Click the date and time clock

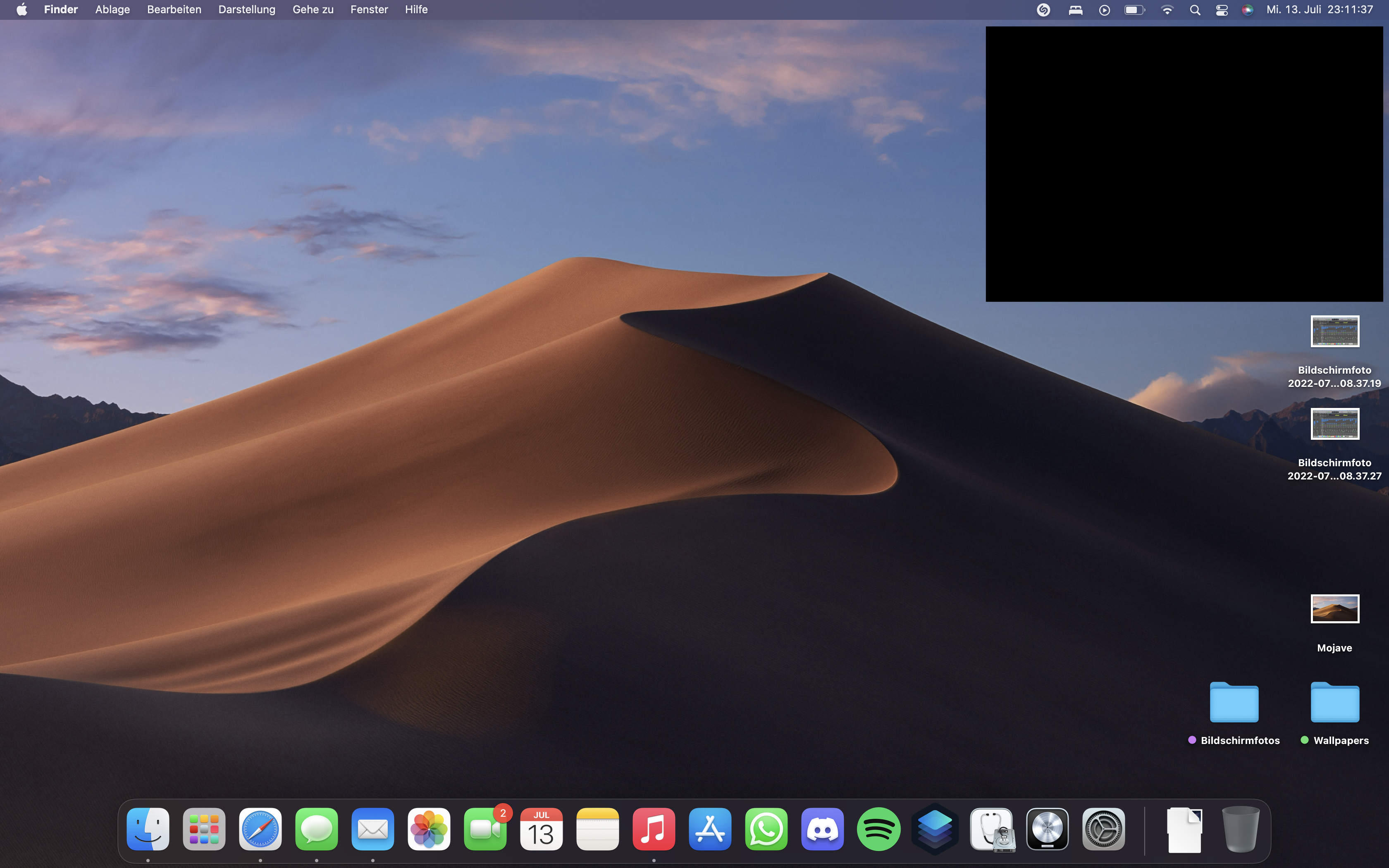point(1320,10)
